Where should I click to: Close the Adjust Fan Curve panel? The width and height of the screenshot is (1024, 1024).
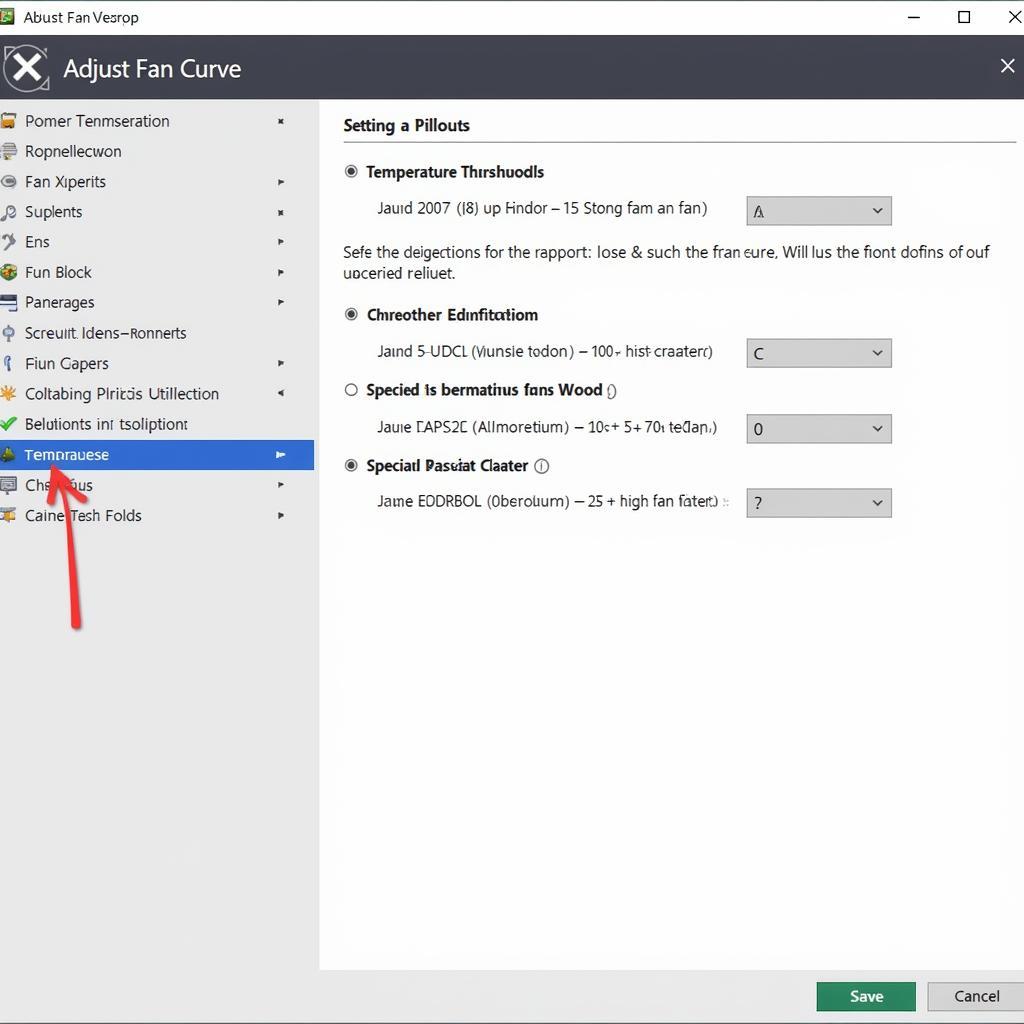coord(1007,65)
